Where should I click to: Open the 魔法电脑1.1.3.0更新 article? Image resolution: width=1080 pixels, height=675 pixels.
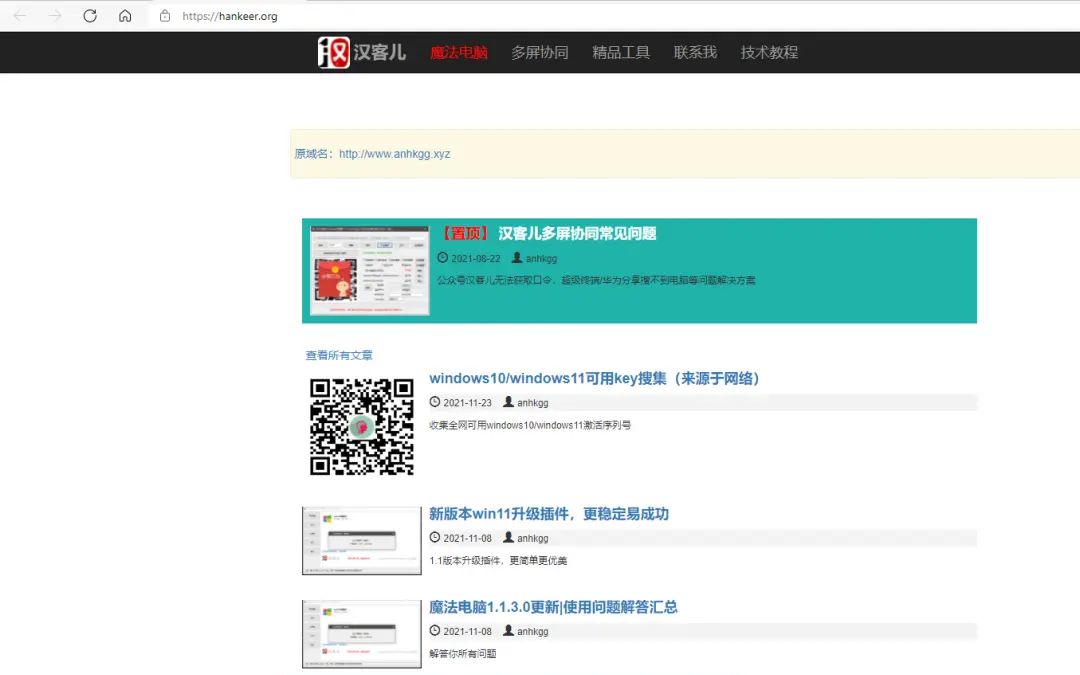click(553, 607)
